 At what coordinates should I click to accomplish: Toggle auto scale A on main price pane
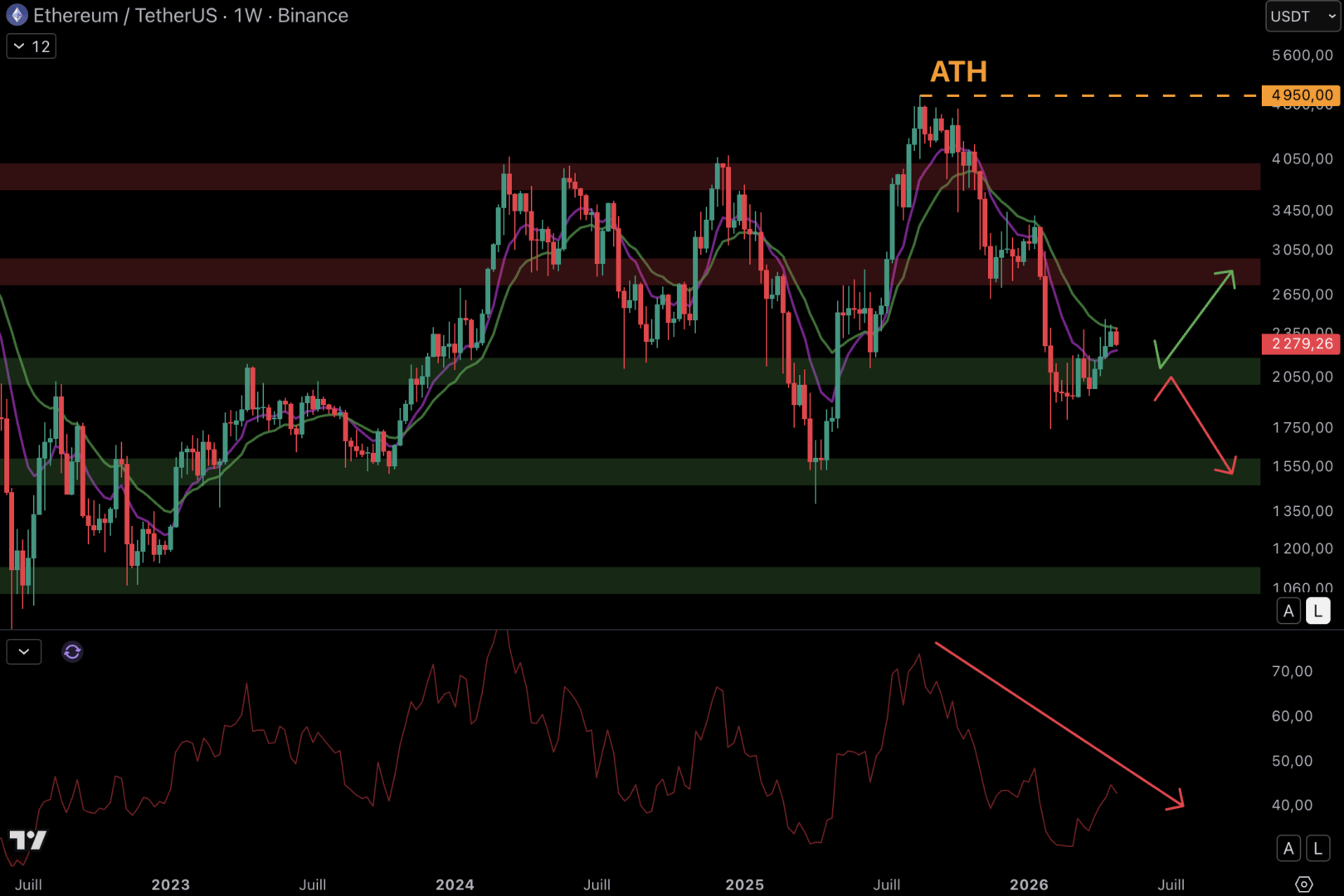click(1288, 611)
